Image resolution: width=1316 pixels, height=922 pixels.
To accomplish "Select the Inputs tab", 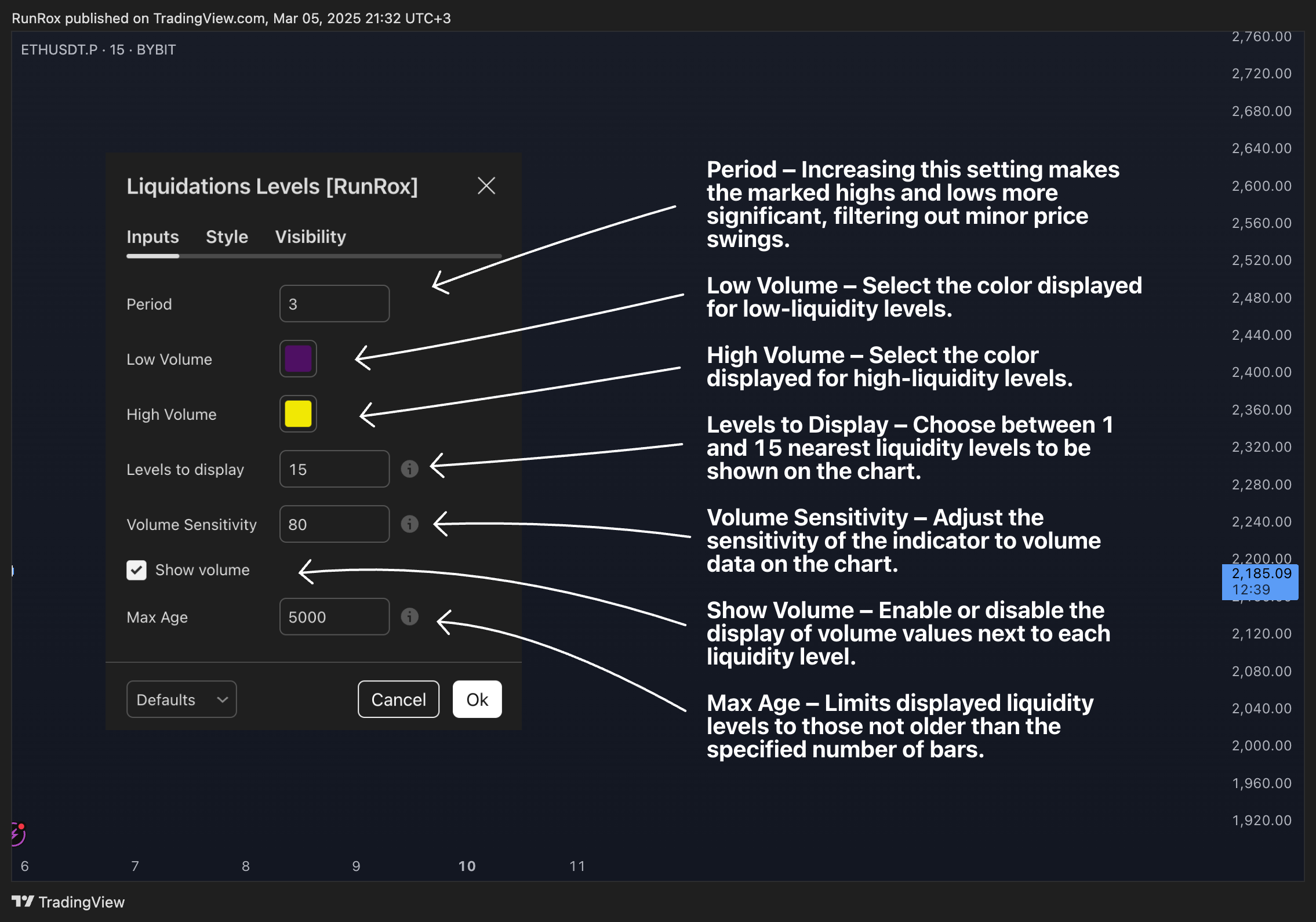I will pyautogui.click(x=152, y=237).
